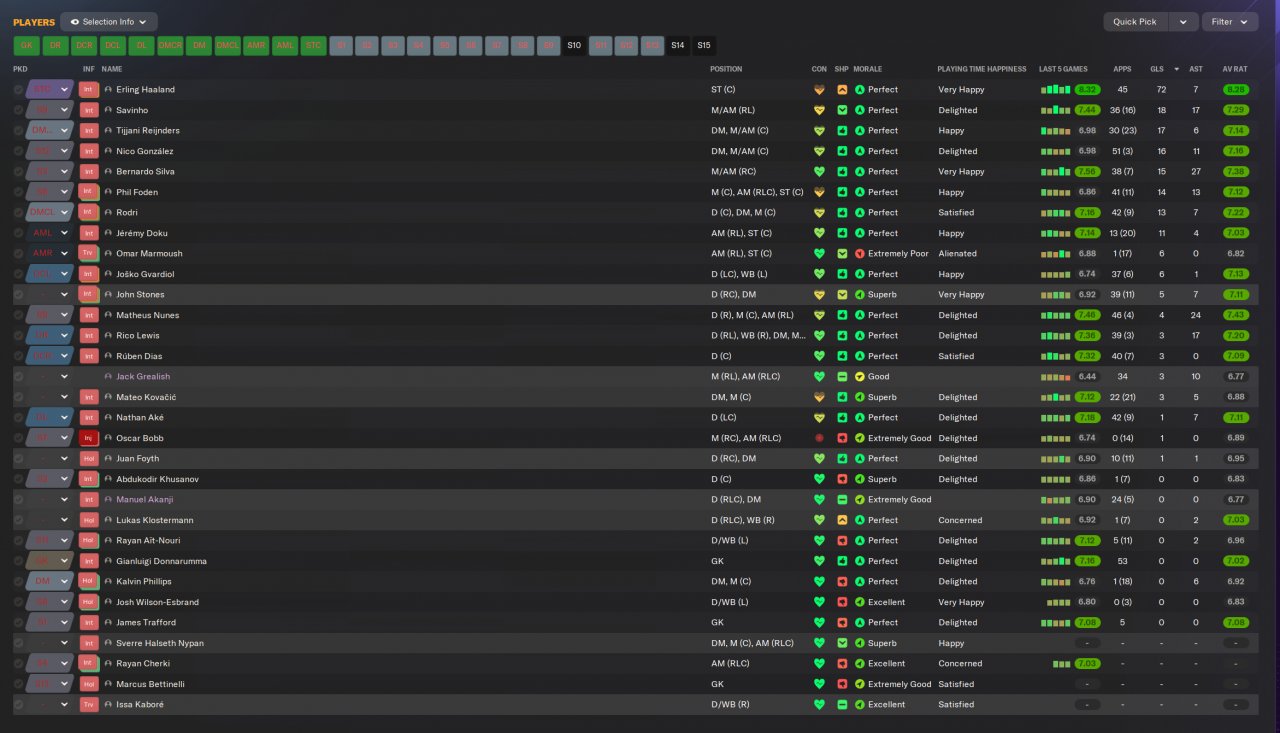Viewport: 1280px width, 733px height.
Task: Click Oscar Bobb's Inj info badge
Action: [x=89, y=438]
